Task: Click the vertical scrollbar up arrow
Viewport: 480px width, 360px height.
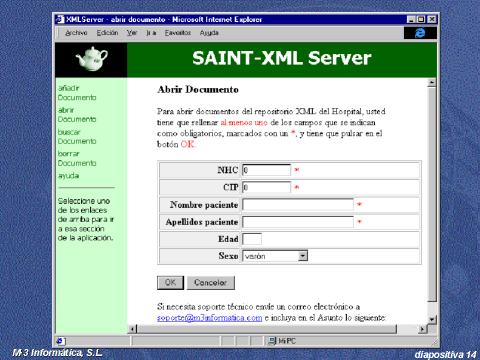Action: (x=432, y=82)
